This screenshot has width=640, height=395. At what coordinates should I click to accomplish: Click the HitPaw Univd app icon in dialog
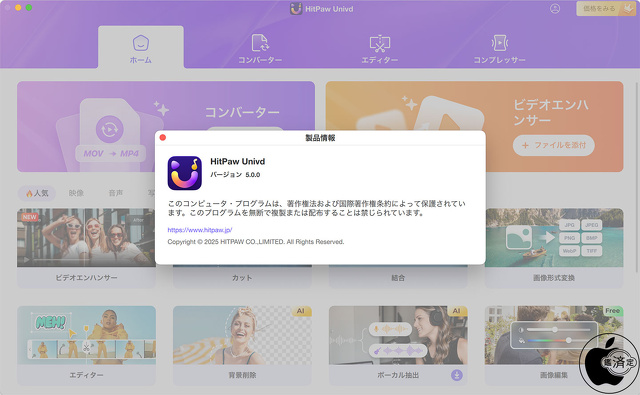[184, 173]
